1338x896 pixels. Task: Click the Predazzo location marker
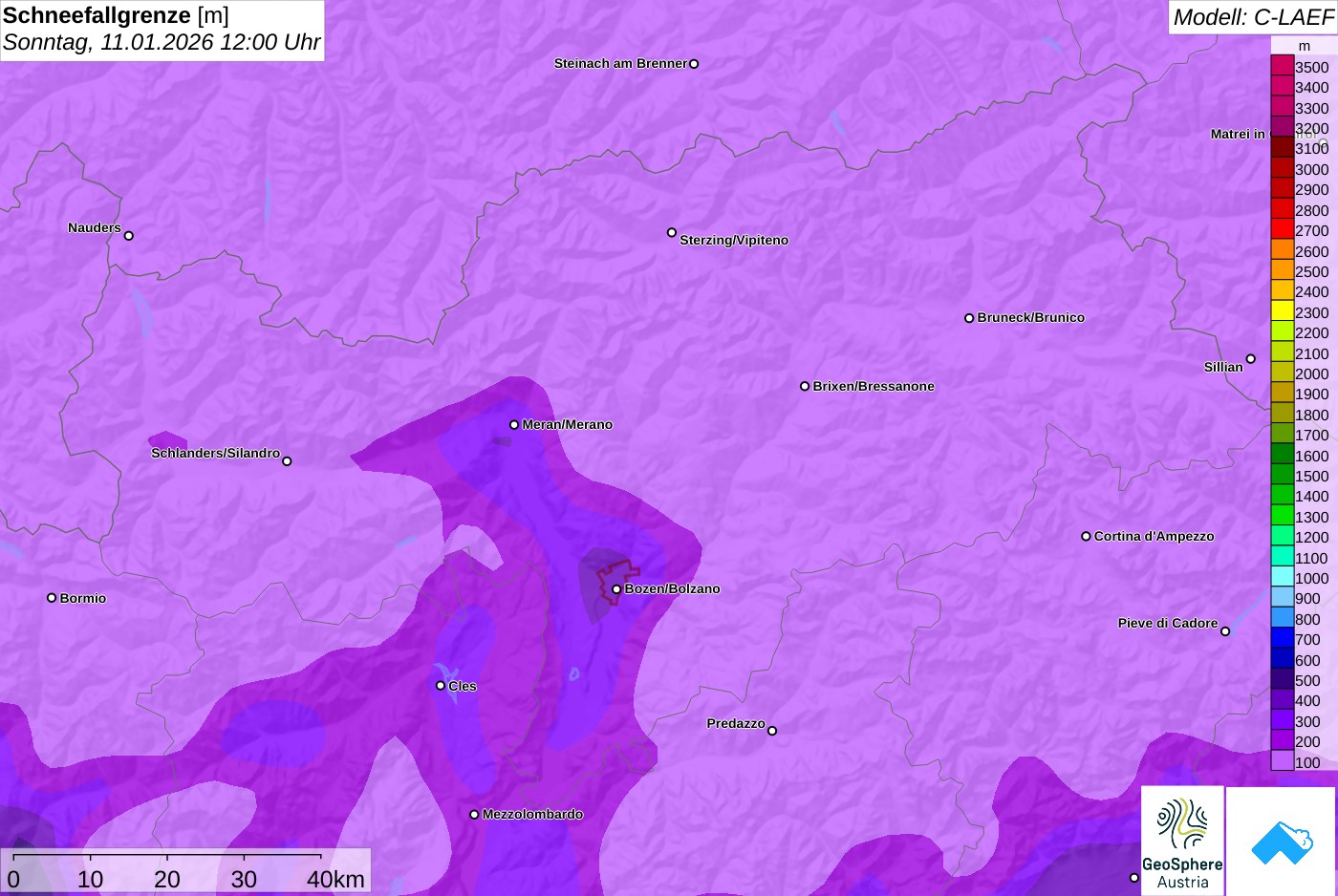(x=772, y=731)
